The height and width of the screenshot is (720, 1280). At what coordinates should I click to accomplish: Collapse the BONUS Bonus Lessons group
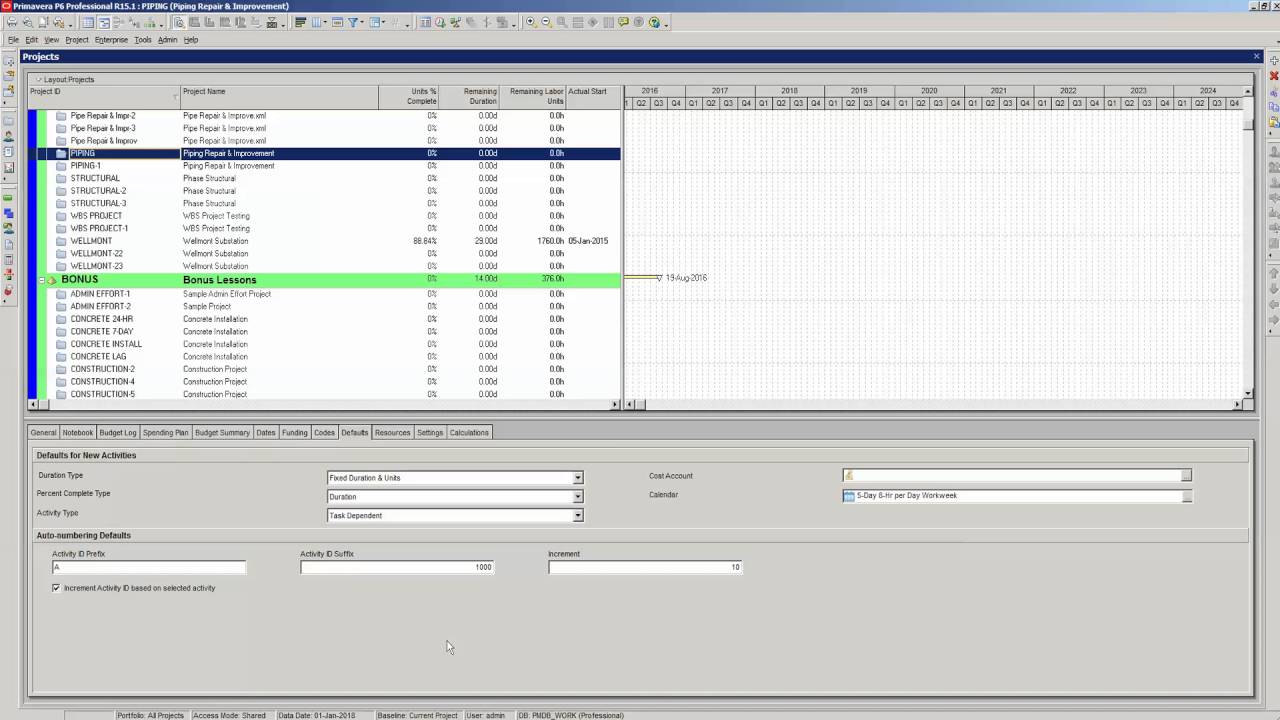point(42,280)
